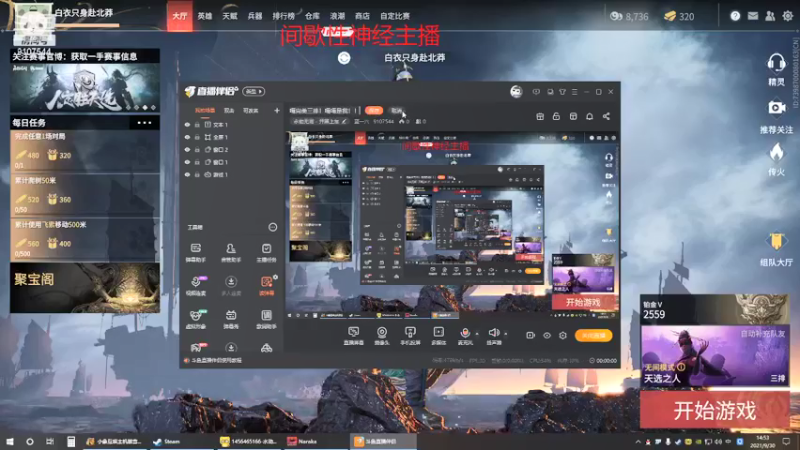Click the orange confirm button beside room title

374,110
